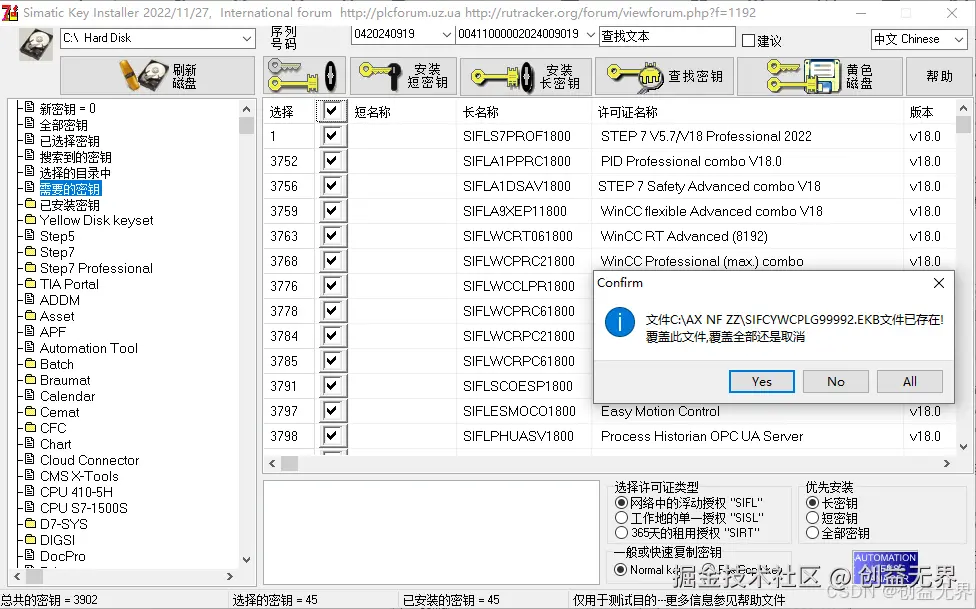Screen dimensions: 976x609
Task: Click the table vertical scrollbar down arrow
Action: point(964,446)
